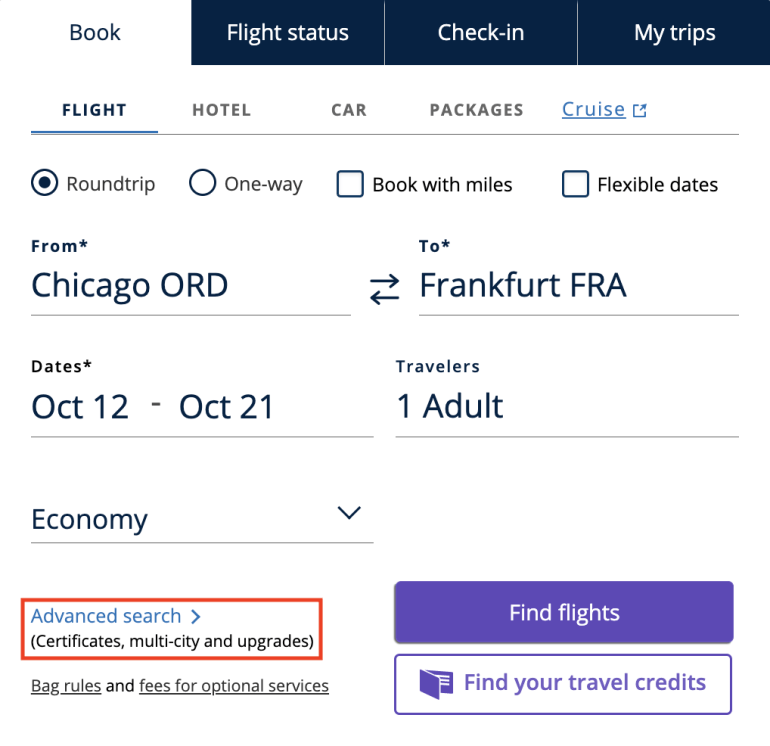770x746 pixels.
Task: Switch to the CAR booking tab
Action: pyautogui.click(x=349, y=110)
